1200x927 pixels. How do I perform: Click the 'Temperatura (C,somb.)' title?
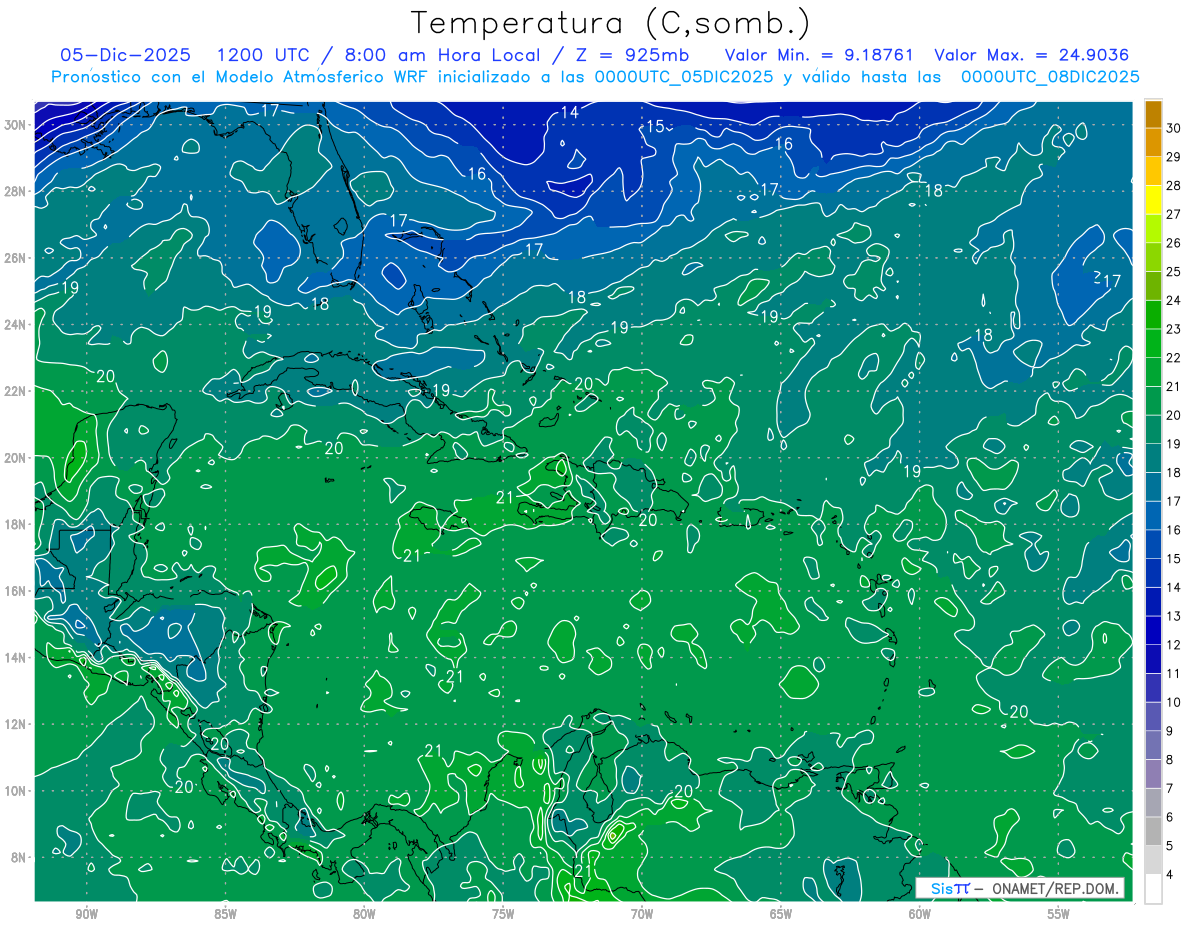(610, 22)
